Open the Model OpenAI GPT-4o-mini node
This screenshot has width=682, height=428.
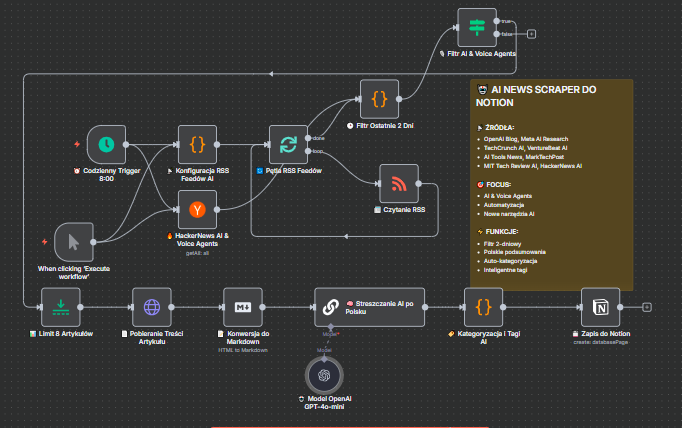324,375
